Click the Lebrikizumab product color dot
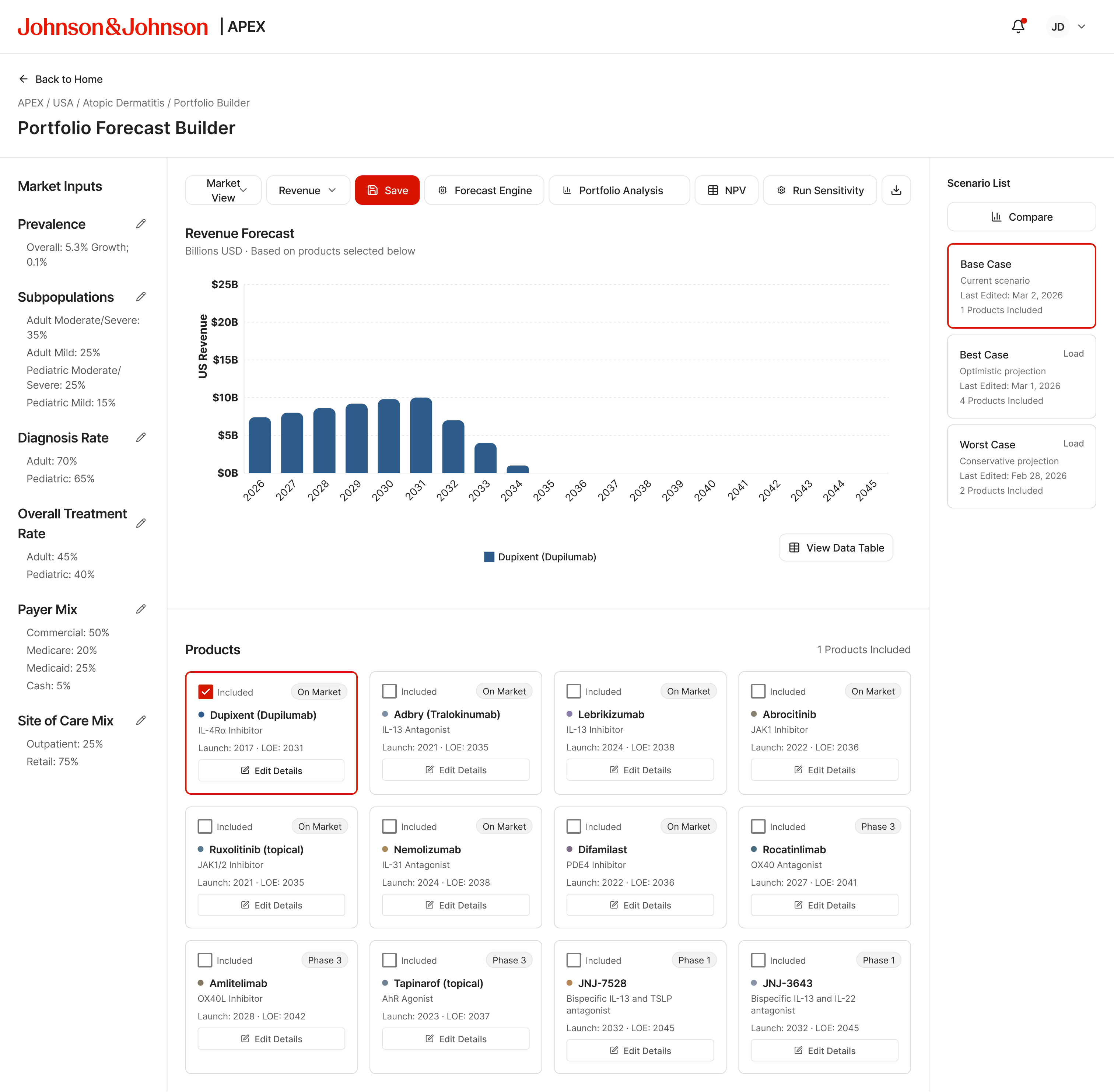 point(569,714)
